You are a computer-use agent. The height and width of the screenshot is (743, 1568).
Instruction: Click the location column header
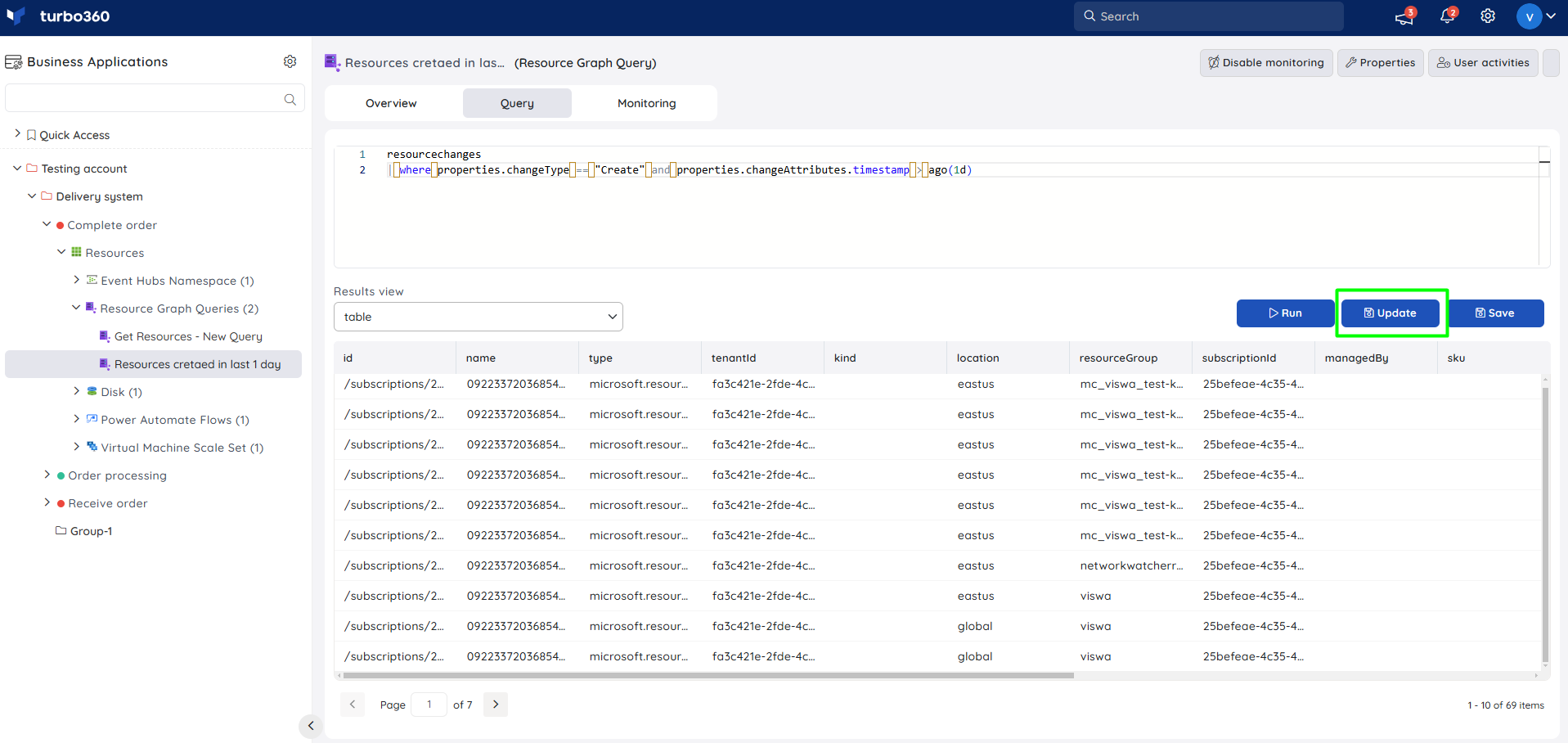[x=1008, y=358]
